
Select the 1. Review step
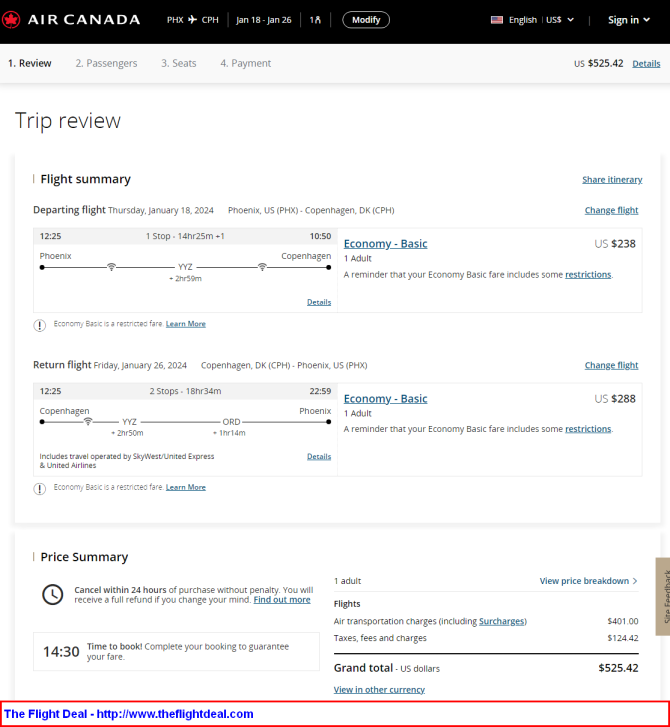[x=30, y=63]
